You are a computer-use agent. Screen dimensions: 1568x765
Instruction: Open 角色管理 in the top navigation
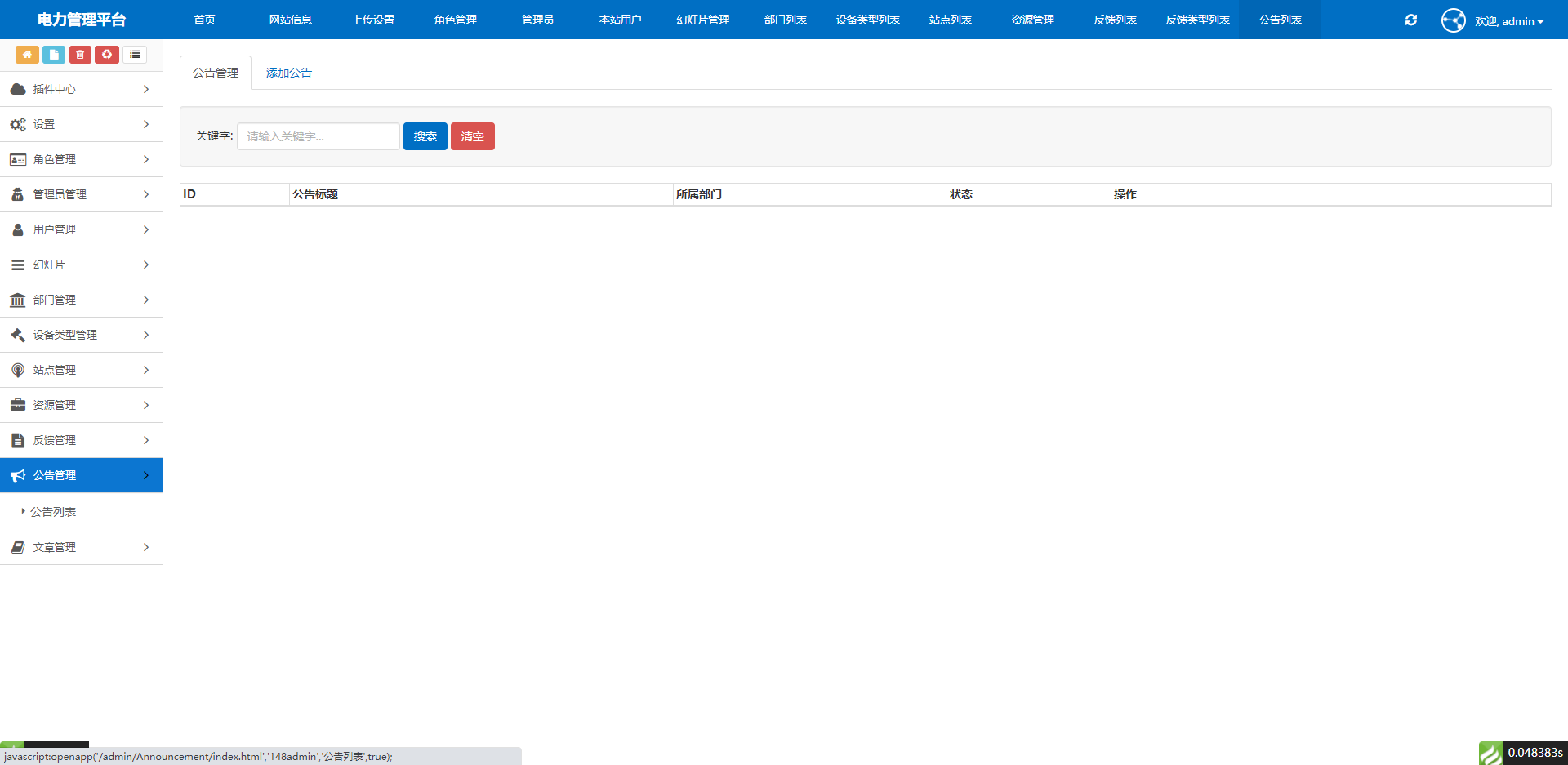tap(456, 20)
